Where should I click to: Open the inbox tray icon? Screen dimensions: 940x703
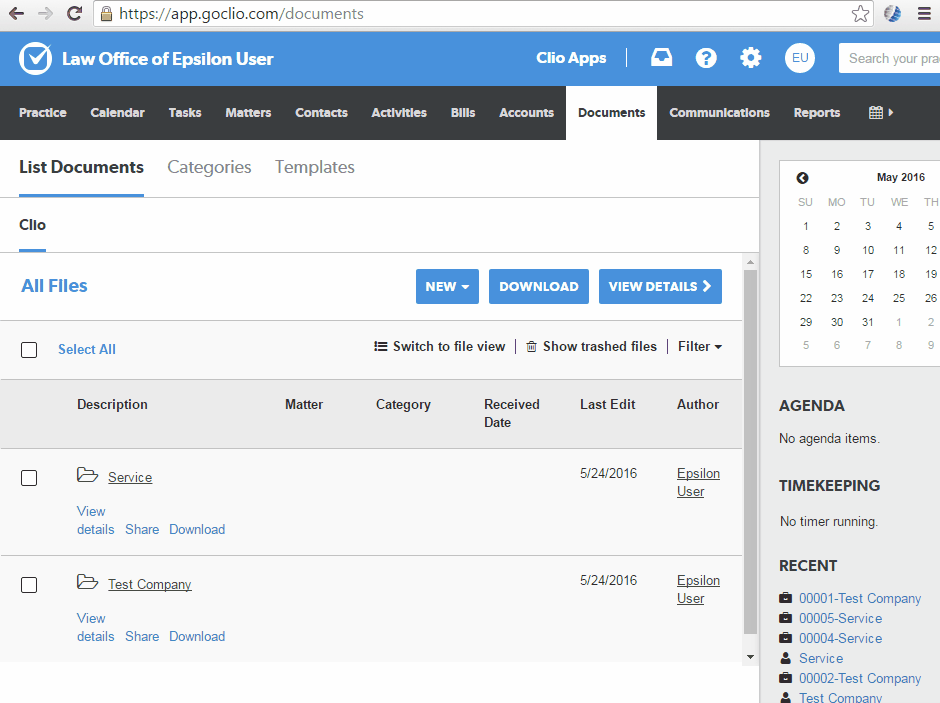point(661,58)
